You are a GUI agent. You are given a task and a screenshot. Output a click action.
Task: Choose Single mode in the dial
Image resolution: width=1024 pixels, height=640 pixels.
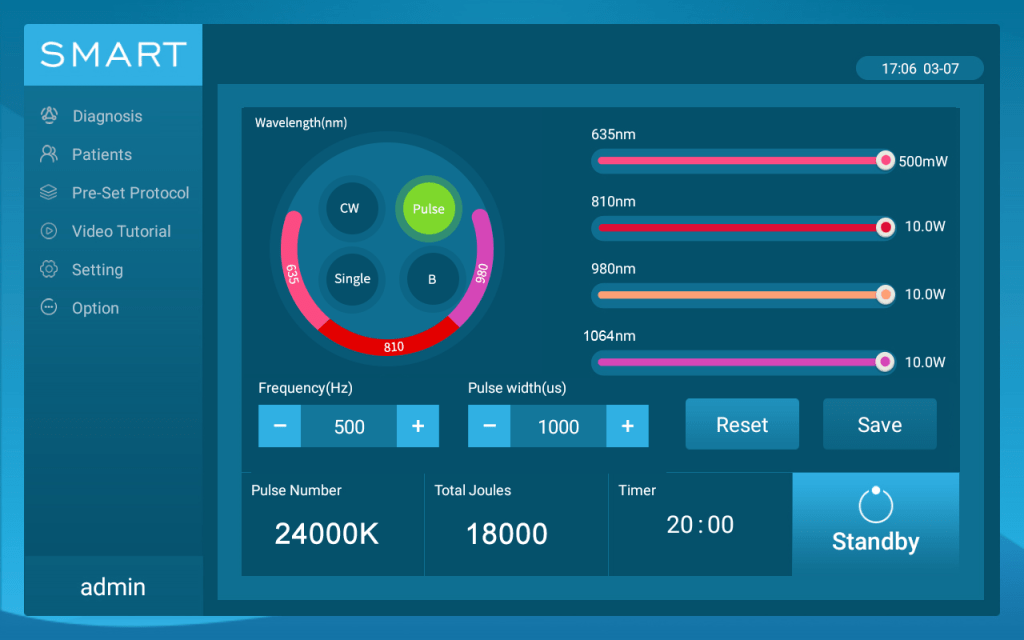[352, 279]
